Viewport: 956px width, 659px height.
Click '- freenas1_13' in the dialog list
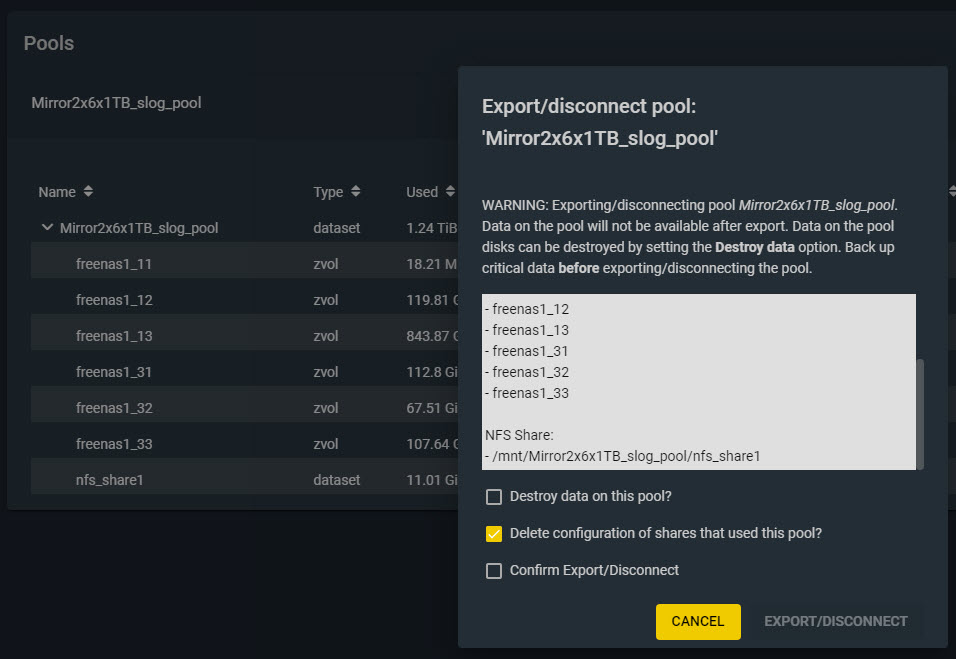pyautogui.click(x=527, y=330)
